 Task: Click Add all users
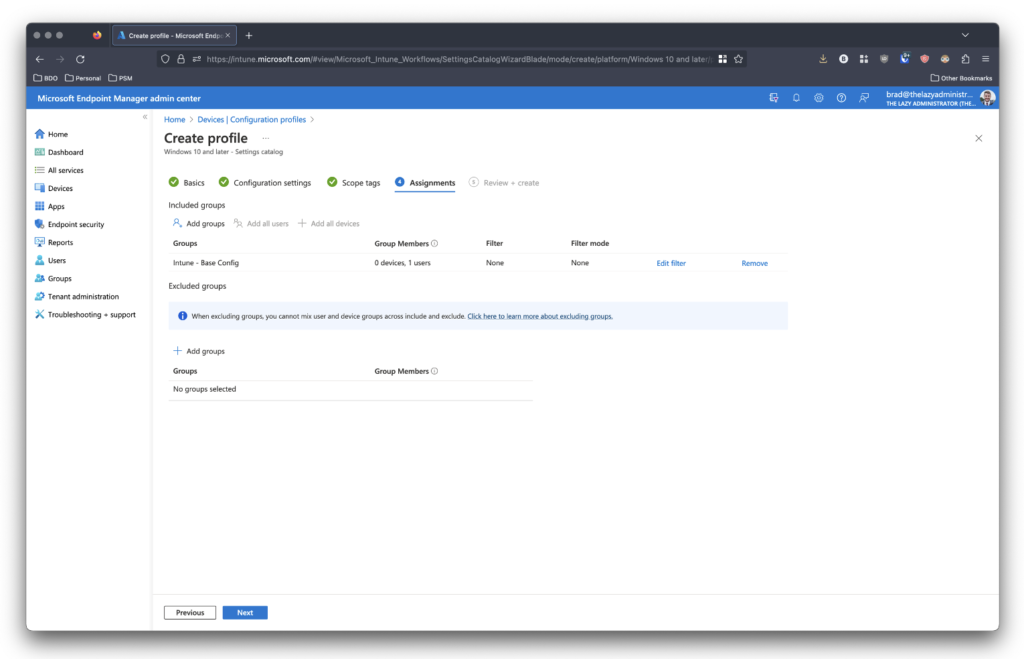261,223
